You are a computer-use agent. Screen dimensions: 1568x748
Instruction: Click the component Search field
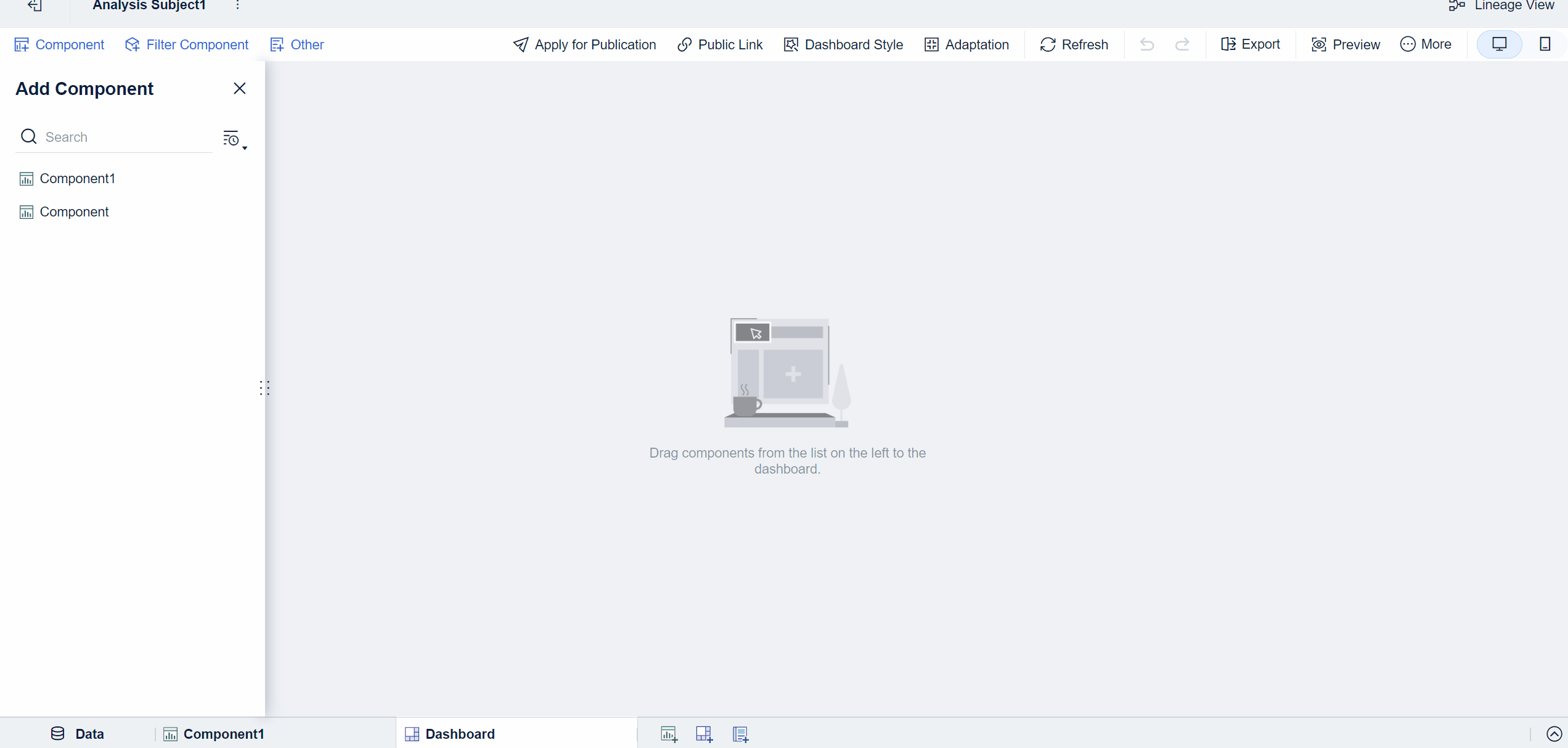tap(123, 137)
